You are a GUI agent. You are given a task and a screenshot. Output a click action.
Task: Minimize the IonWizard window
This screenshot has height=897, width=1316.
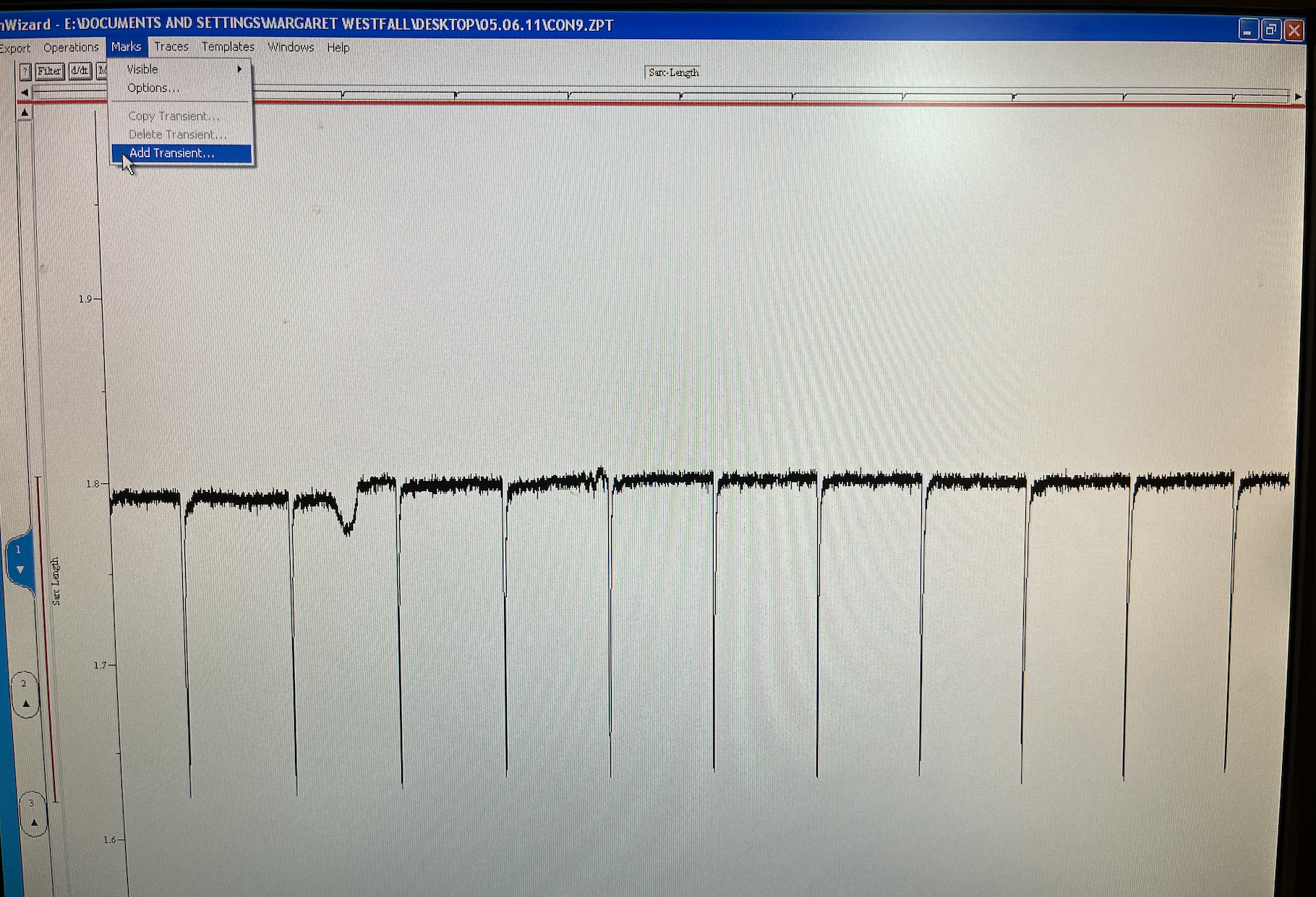(1247, 30)
